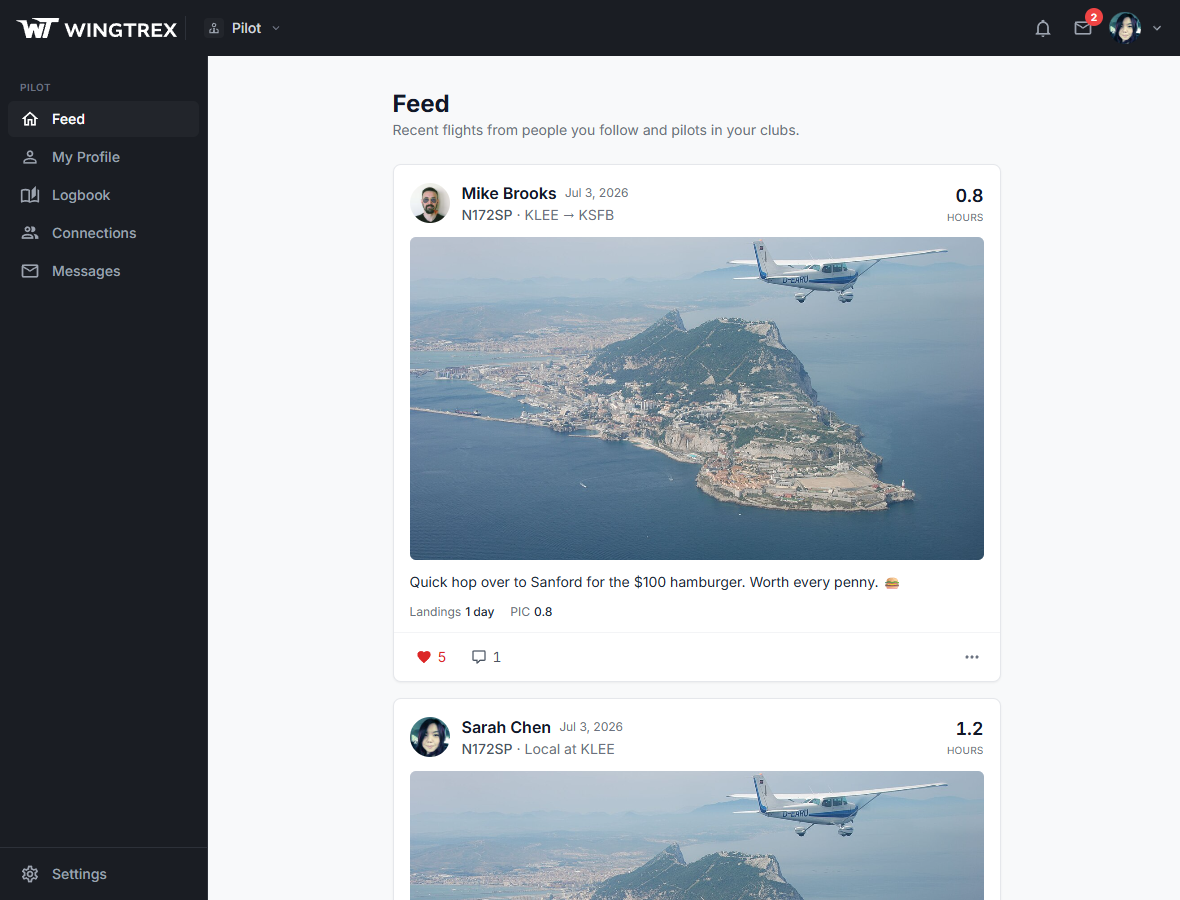
Task: Click Sarah Chen's post avatar
Action: click(x=430, y=737)
